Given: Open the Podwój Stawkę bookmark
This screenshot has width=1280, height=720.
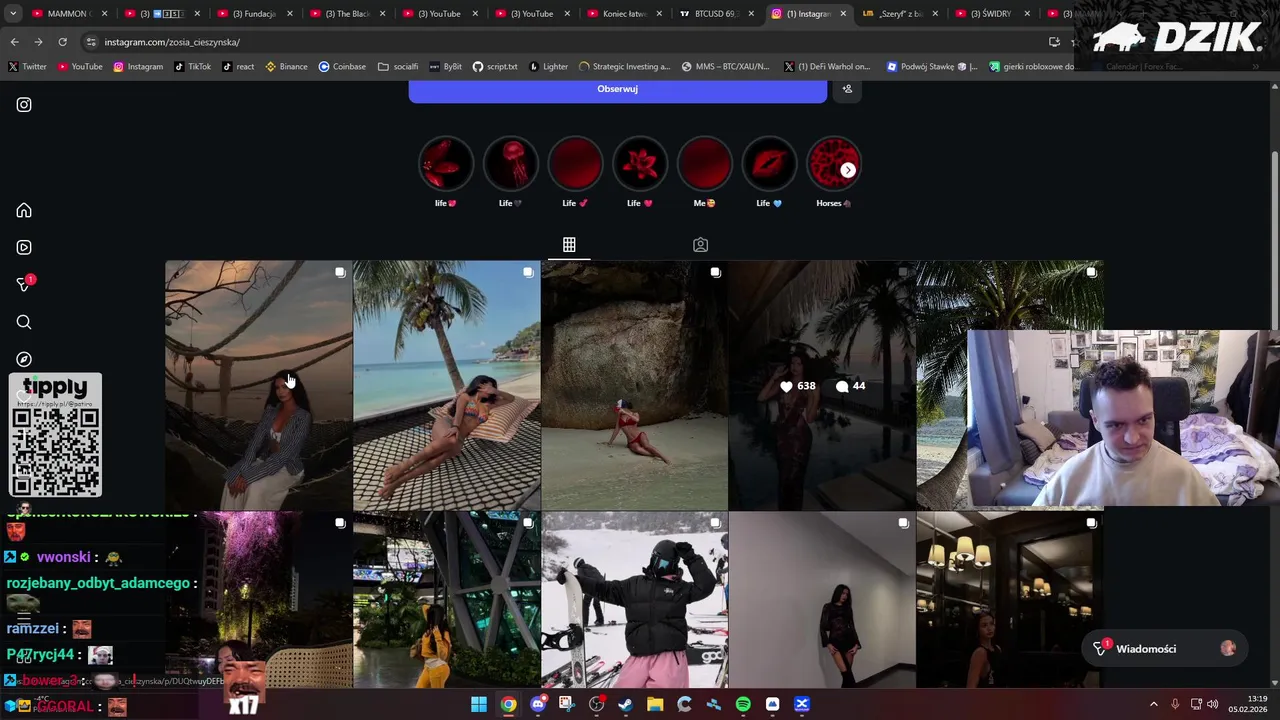Looking at the screenshot, I should (932, 67).
